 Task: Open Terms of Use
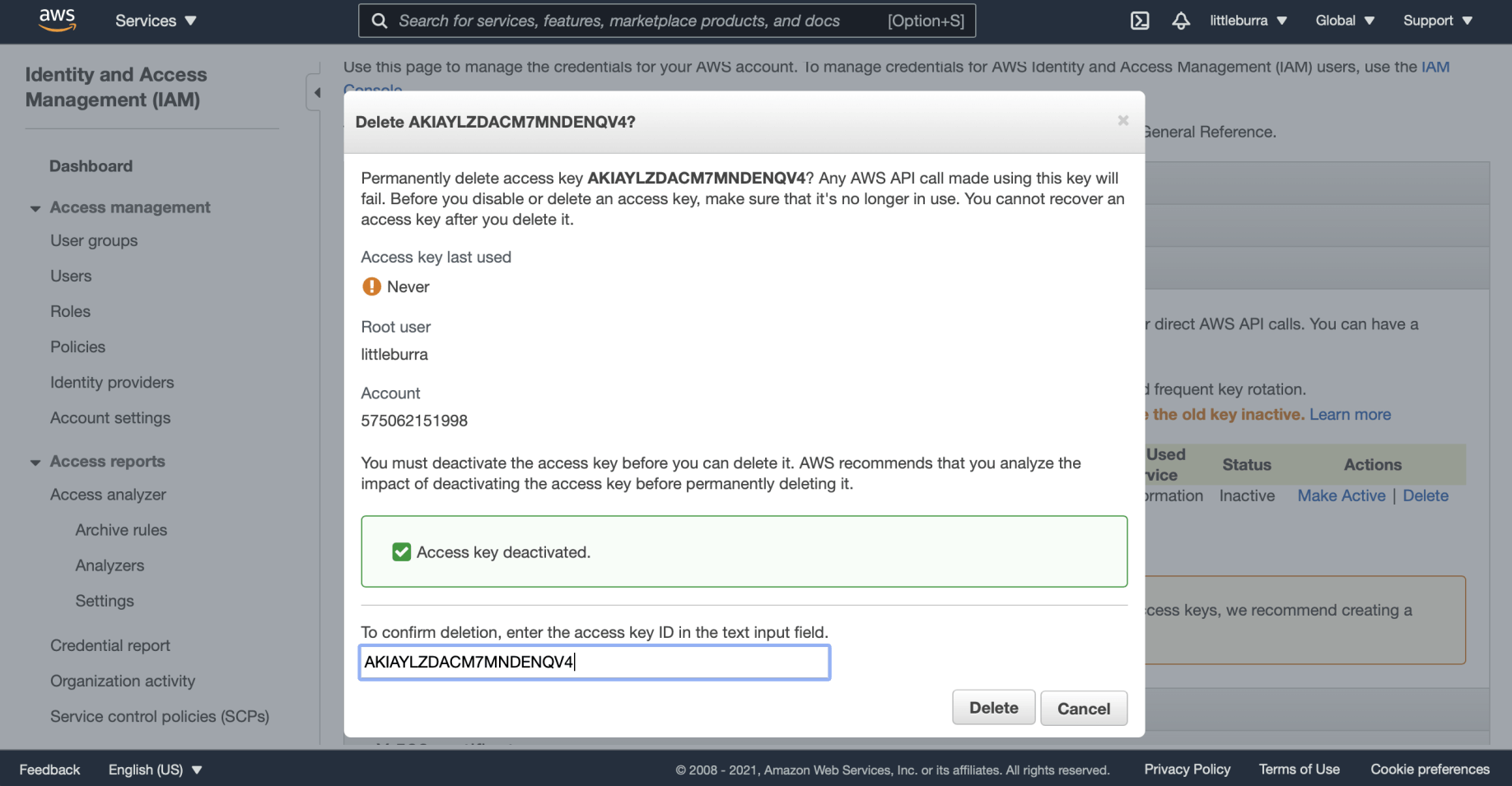1299,769
